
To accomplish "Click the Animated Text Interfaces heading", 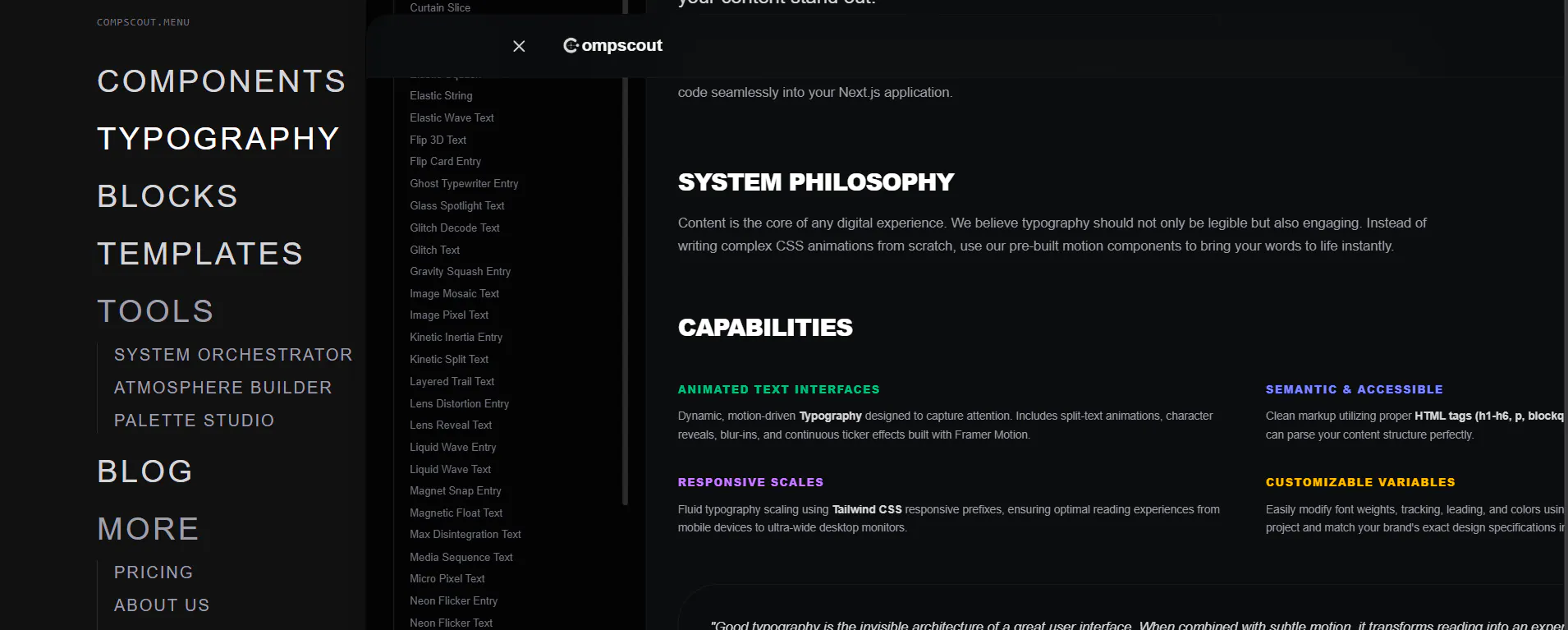I will [778, 390].
